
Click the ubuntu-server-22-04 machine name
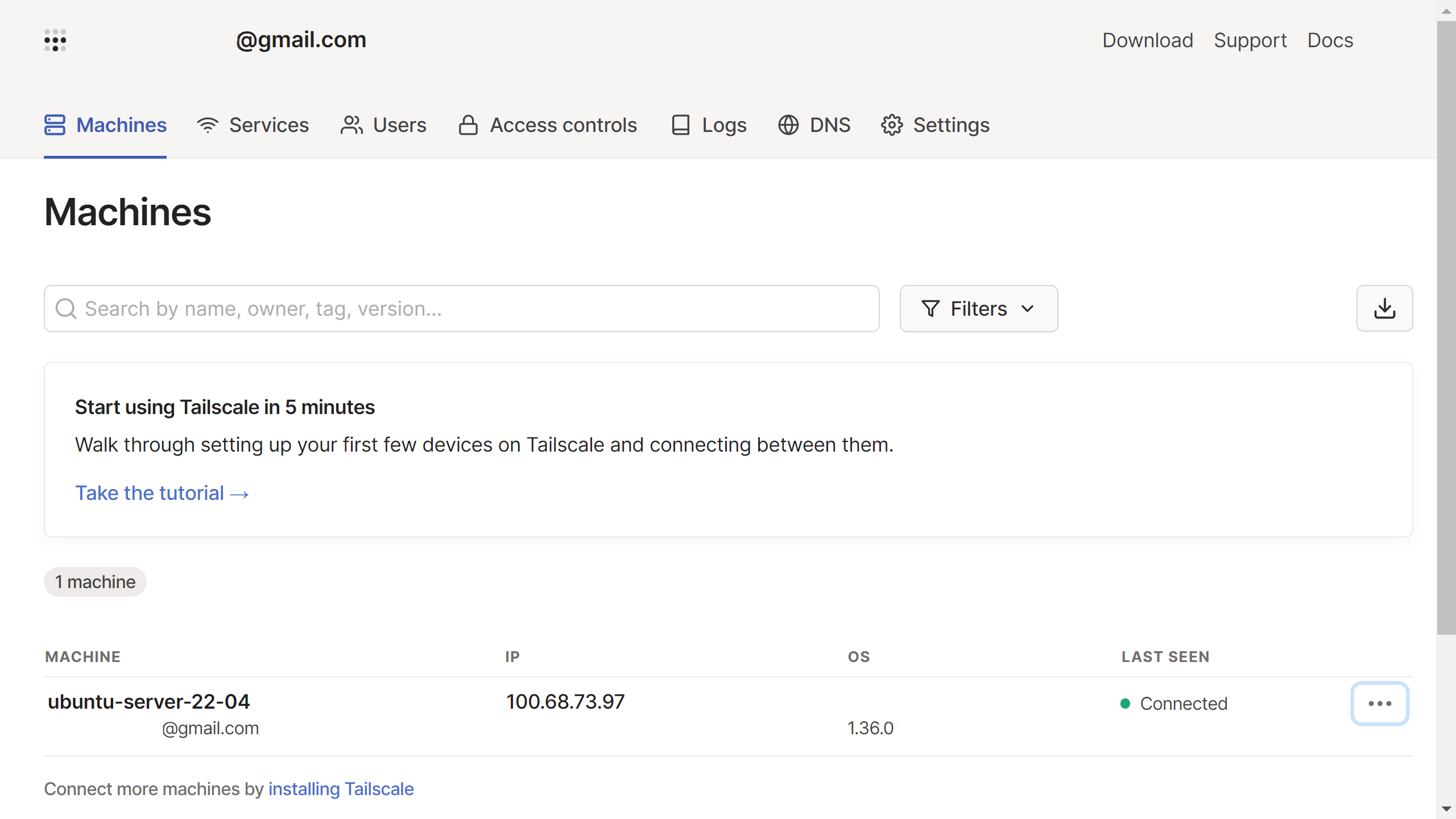(x=149, y=701)
